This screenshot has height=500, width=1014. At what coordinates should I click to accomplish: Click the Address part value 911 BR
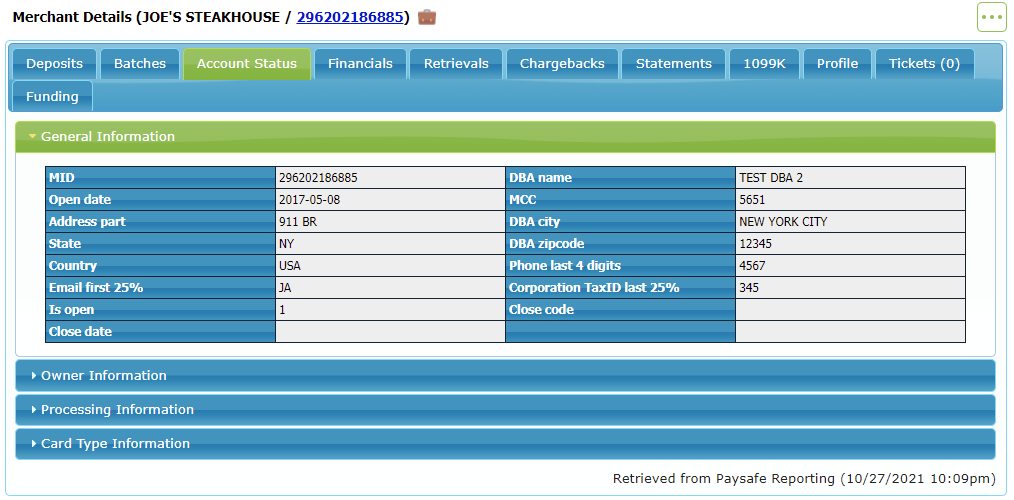point(390,222)
